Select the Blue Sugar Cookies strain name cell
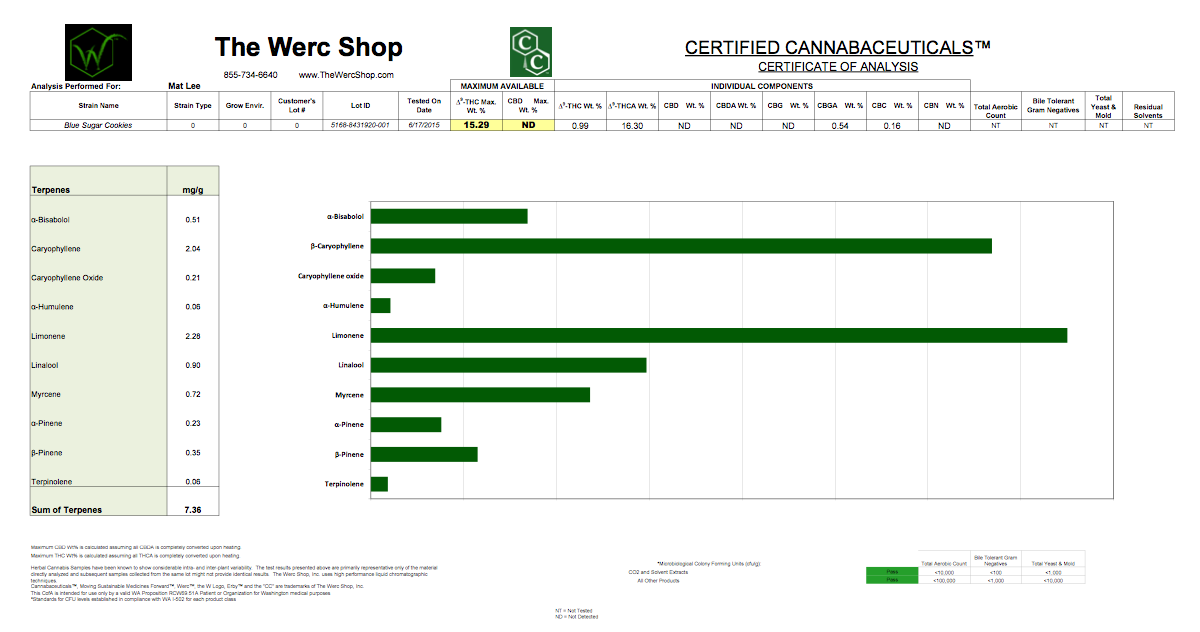 [x=98, y=125]
